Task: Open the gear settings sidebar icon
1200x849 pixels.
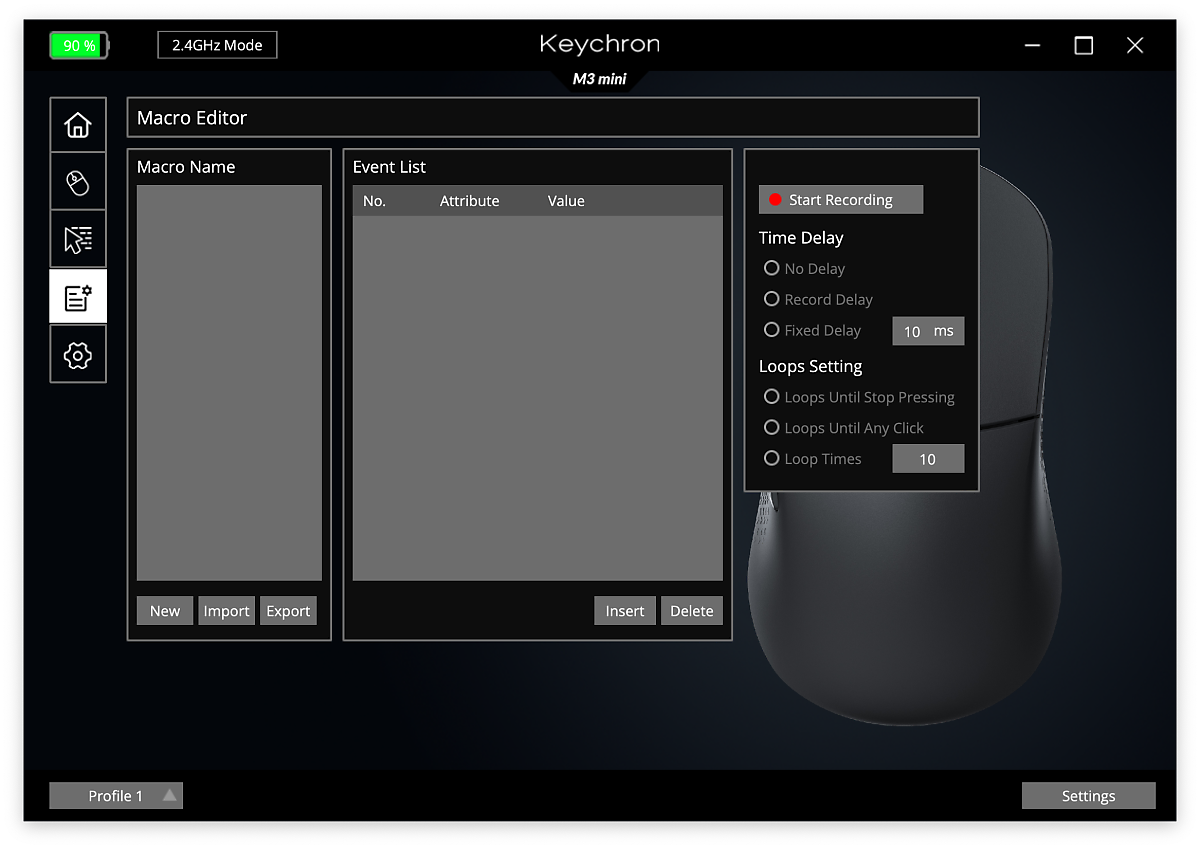Action: (x=78, y=355)
